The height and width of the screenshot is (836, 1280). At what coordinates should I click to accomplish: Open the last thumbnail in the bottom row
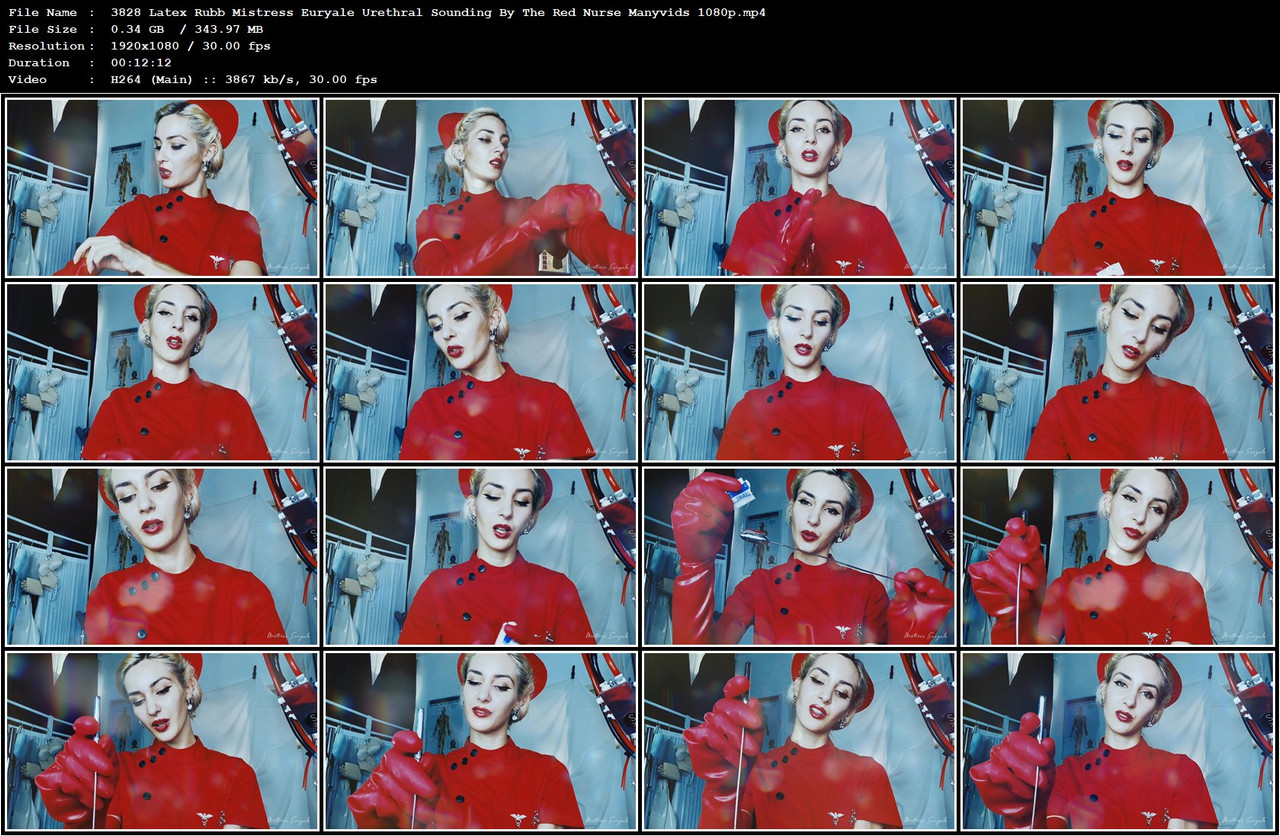click(1117, 741)
